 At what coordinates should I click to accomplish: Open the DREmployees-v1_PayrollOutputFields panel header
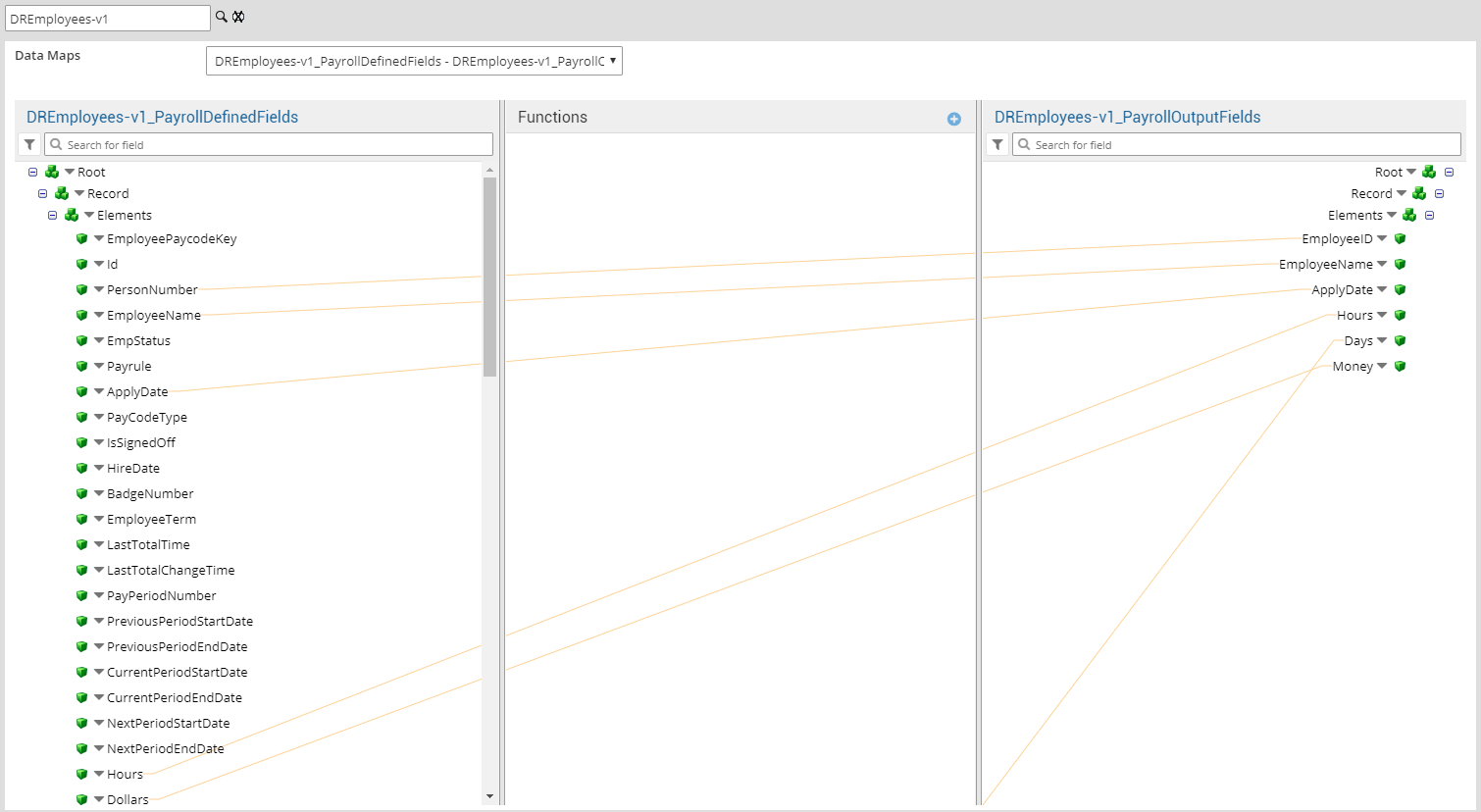[1125, 116]
